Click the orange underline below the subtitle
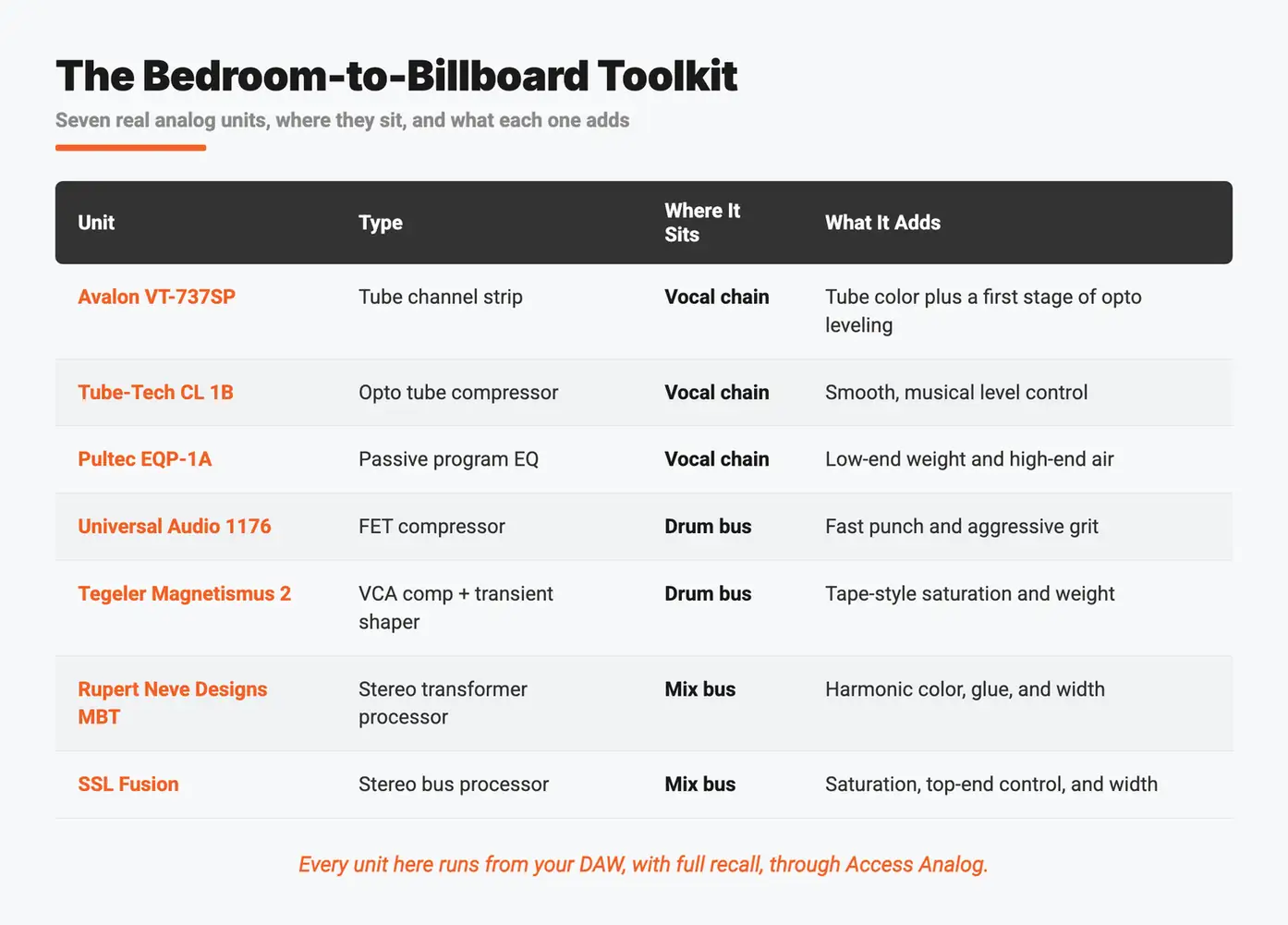 click(130, 147)
